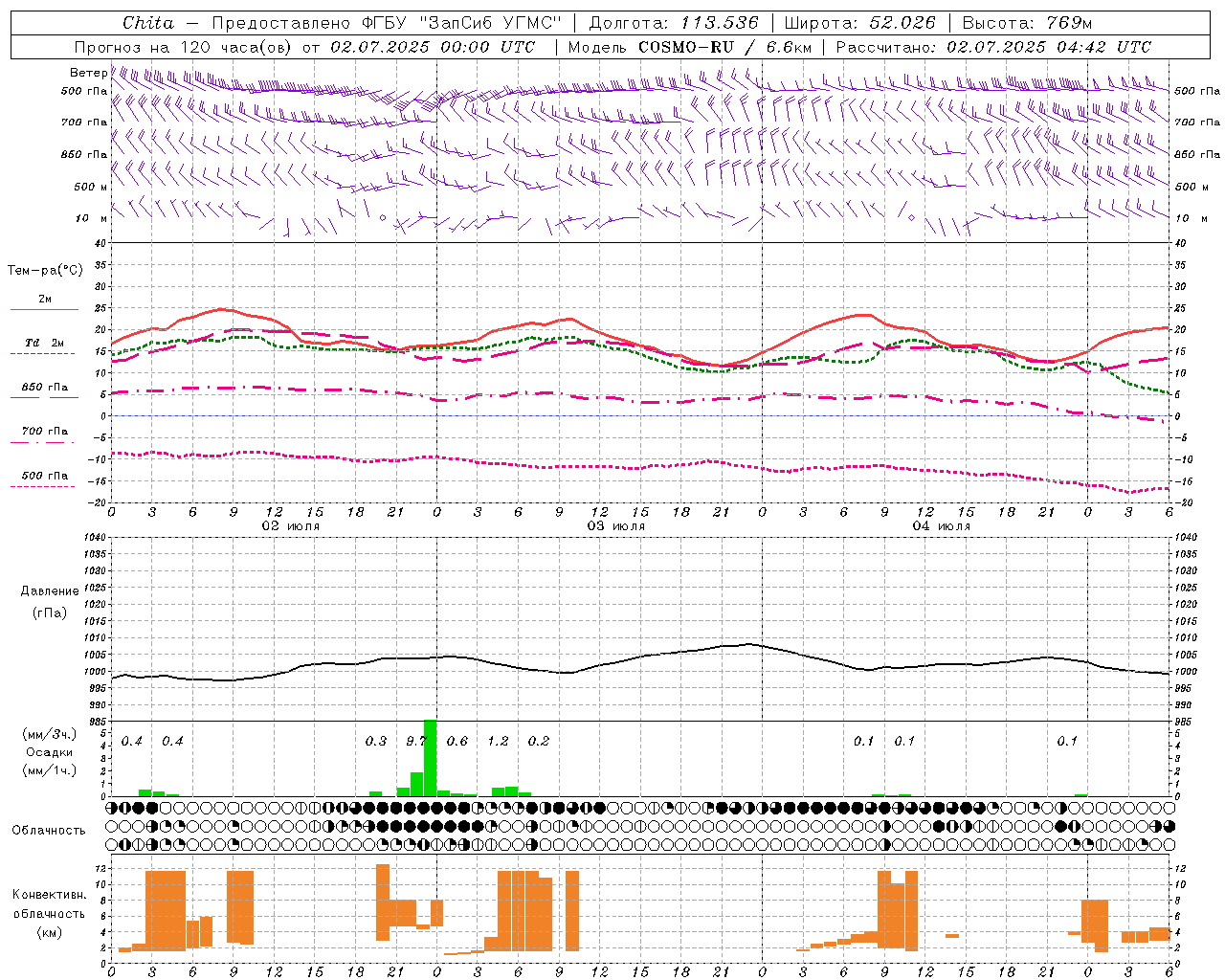Viewport: 1225px width, 980px height.
Task: Click the dash-dot line sample under legend "700 гПа"
Action: 42,442
